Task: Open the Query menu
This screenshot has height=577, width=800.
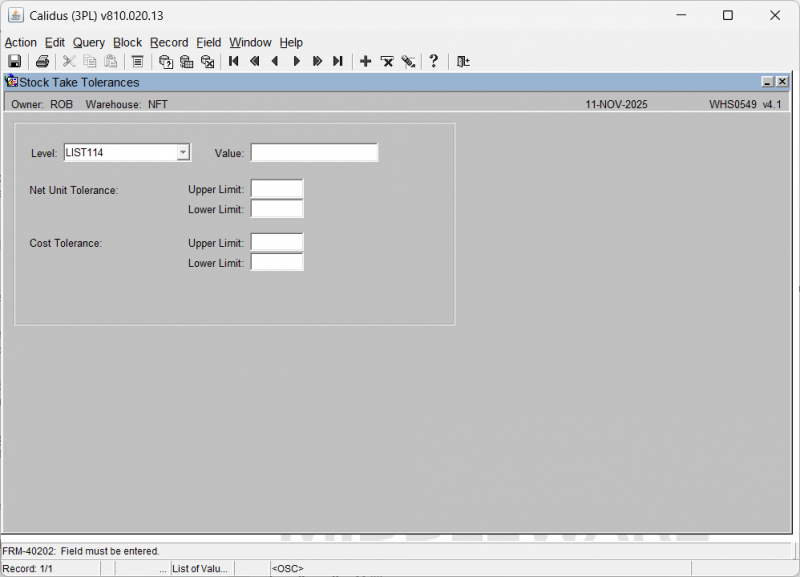Action: pyautogui.click(x=88, y=42)
